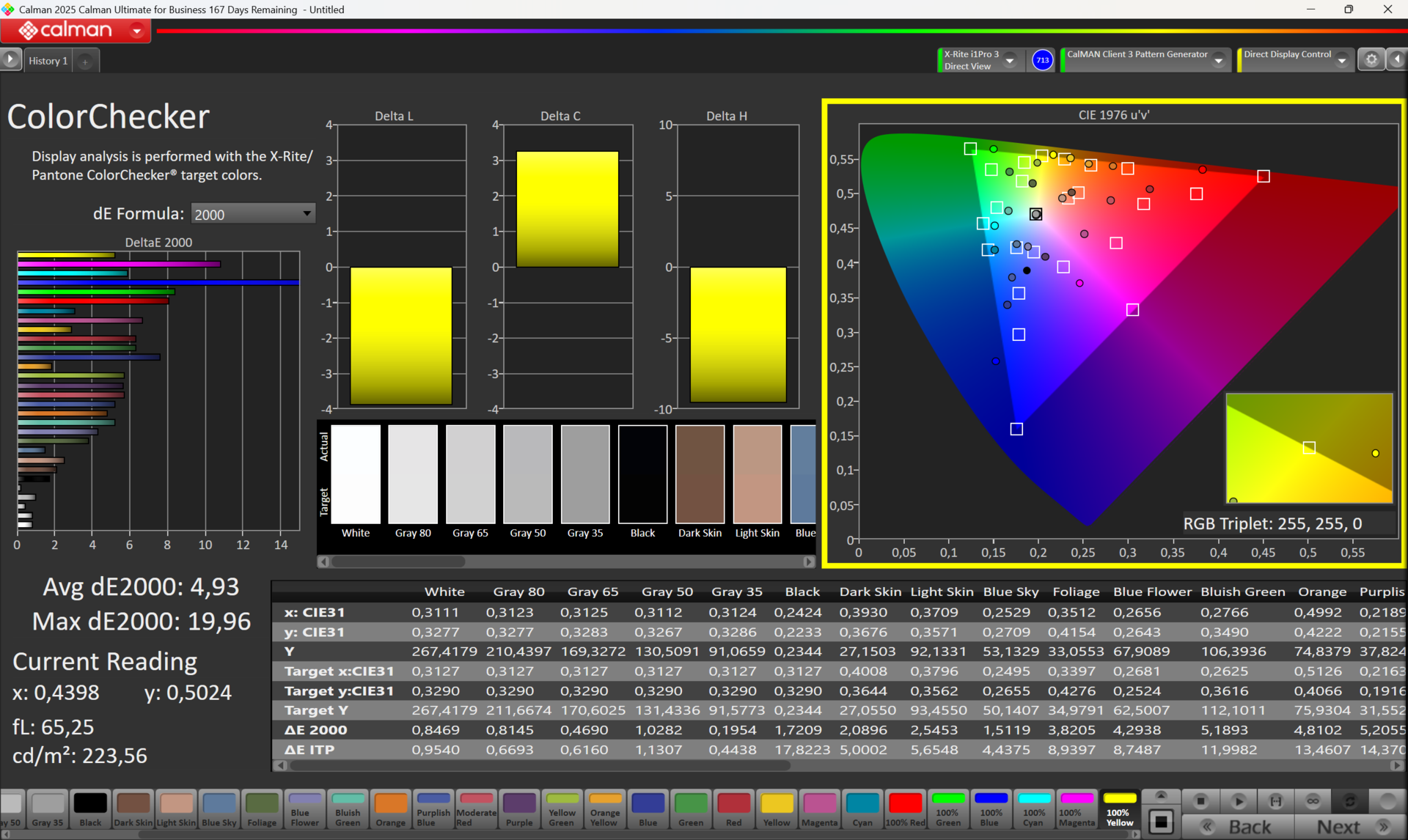Select the 100% Red color swatch
The image size is (1408, 840).
coord(906,809)
